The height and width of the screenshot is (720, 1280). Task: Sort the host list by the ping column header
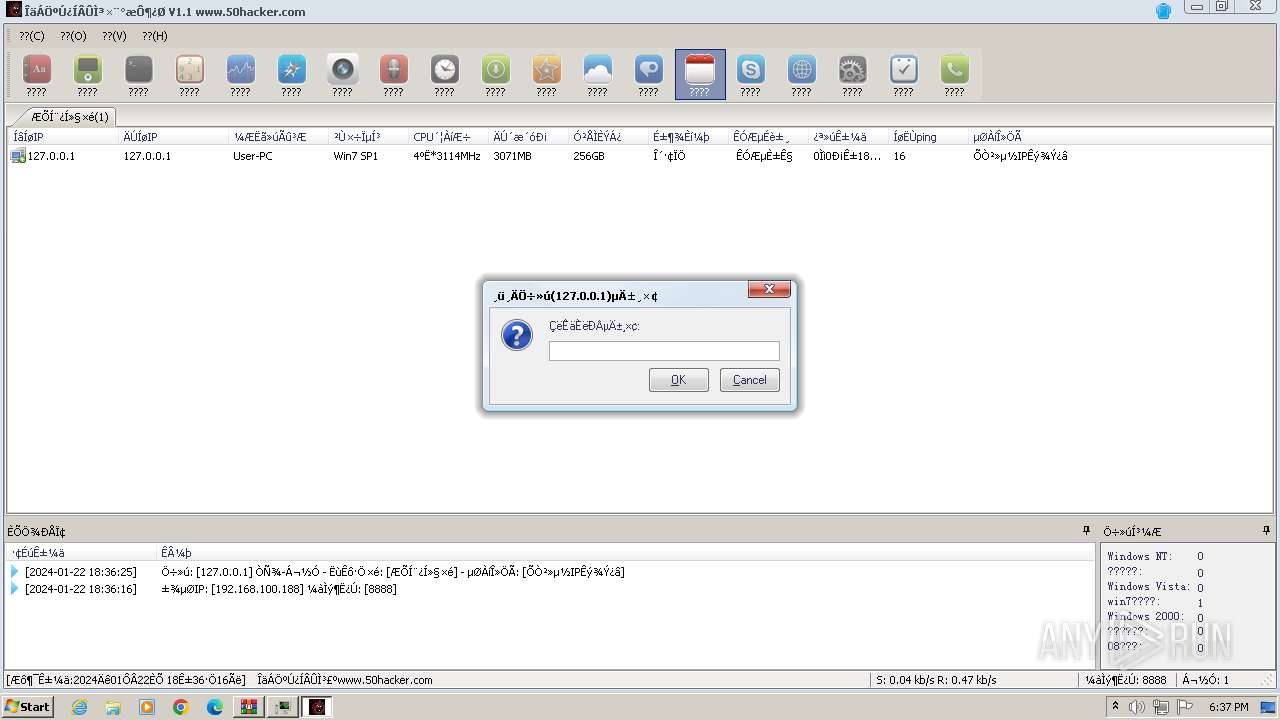click(x=929, y=137)
